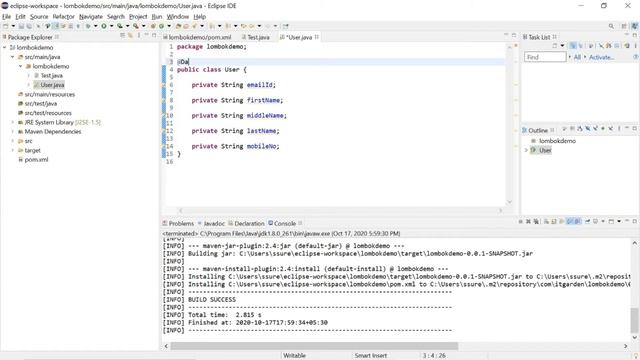Screen dimensions: 640x360
Task: Open the Console view menu dropdown arrow
Action: point(619,221)
